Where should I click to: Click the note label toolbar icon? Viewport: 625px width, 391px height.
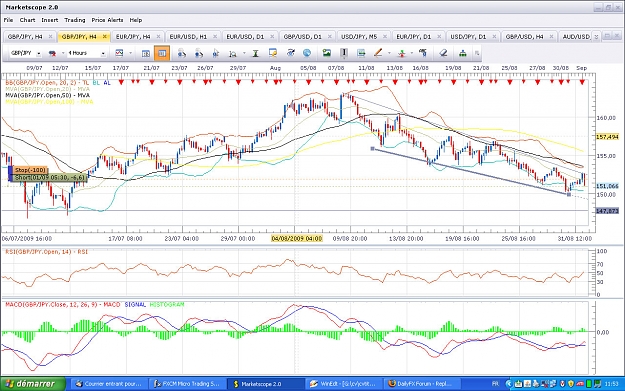(273, 53)
